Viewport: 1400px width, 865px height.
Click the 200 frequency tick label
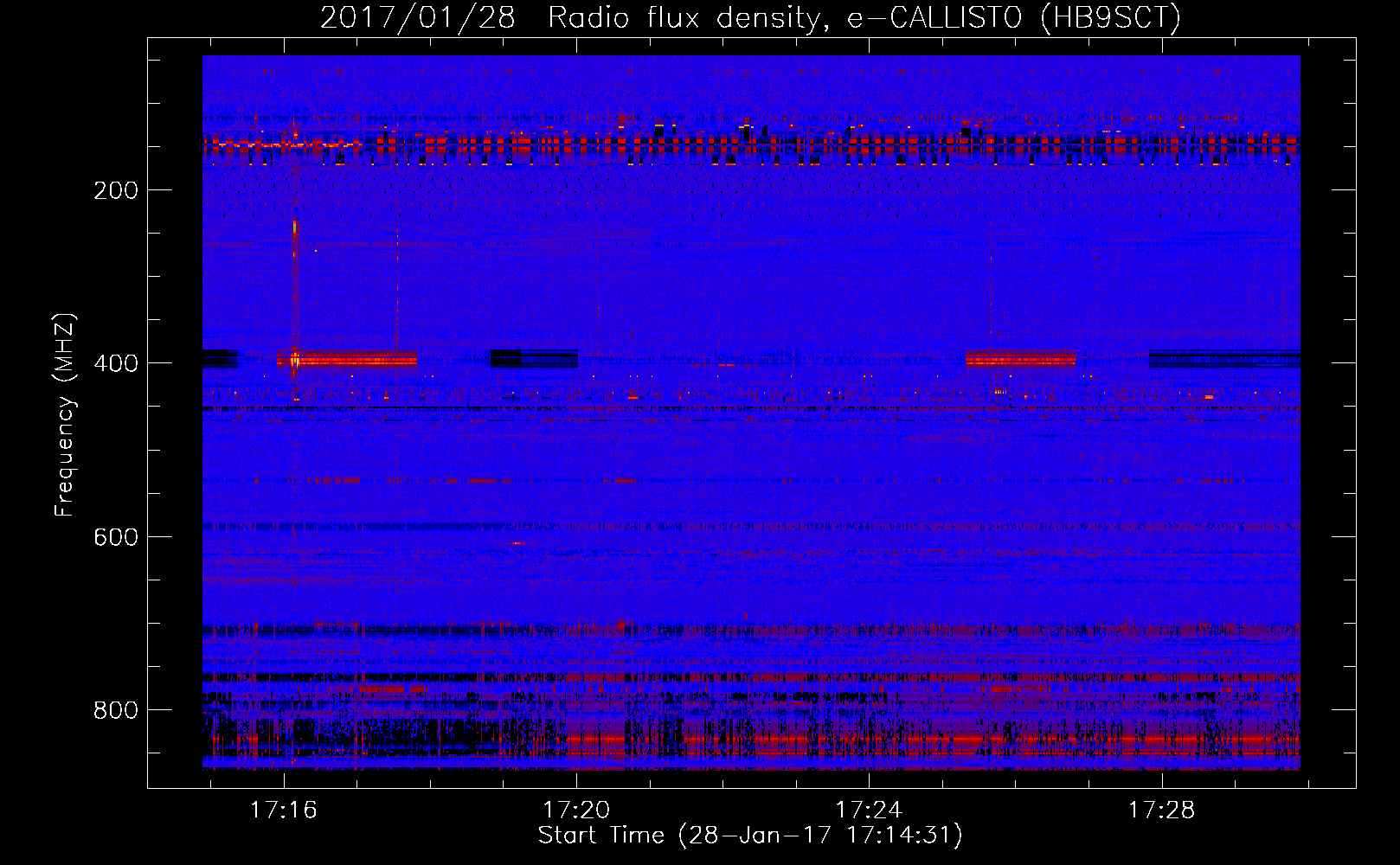point(116,190)
